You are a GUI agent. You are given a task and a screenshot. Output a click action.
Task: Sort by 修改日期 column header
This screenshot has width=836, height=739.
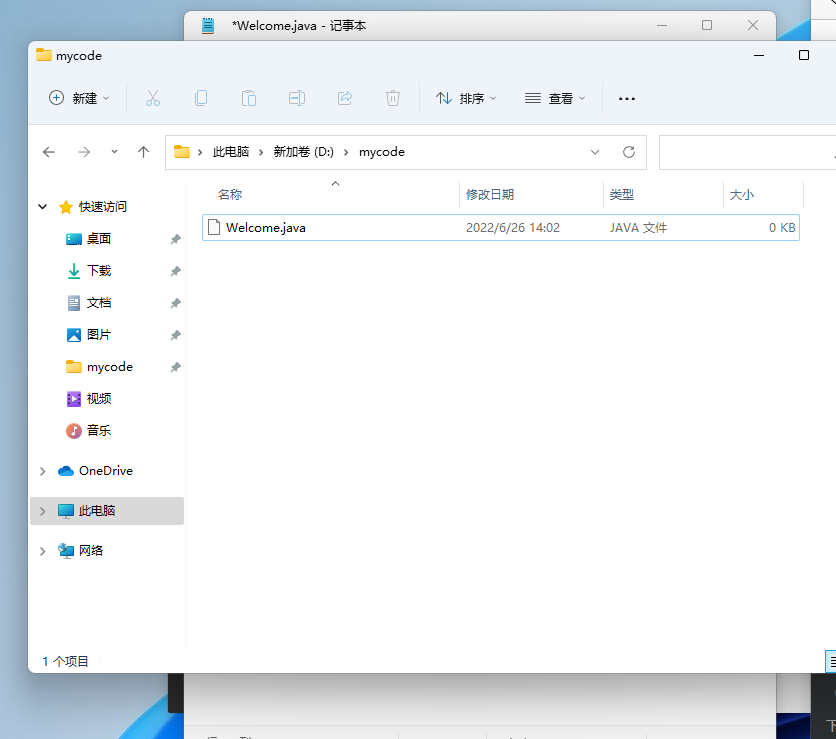click(x=490, y=195)
